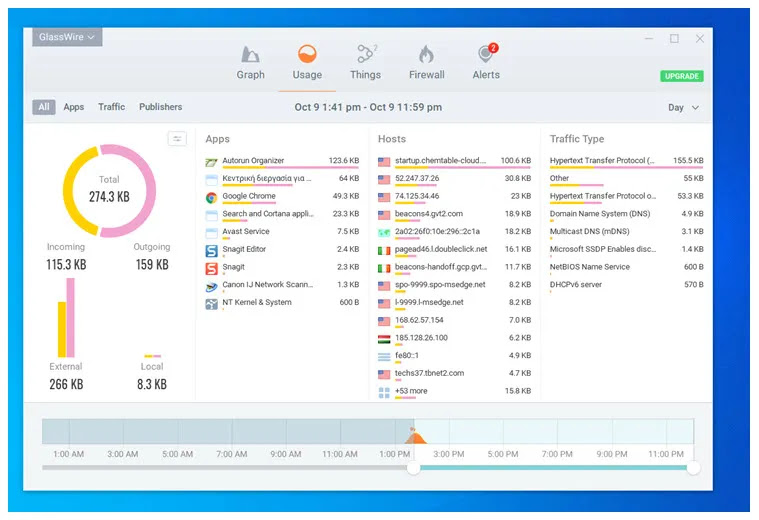Viewport: 759px width, 520px height.
Task: Click the date range Oct 9 header
Action: pos(368,107)
